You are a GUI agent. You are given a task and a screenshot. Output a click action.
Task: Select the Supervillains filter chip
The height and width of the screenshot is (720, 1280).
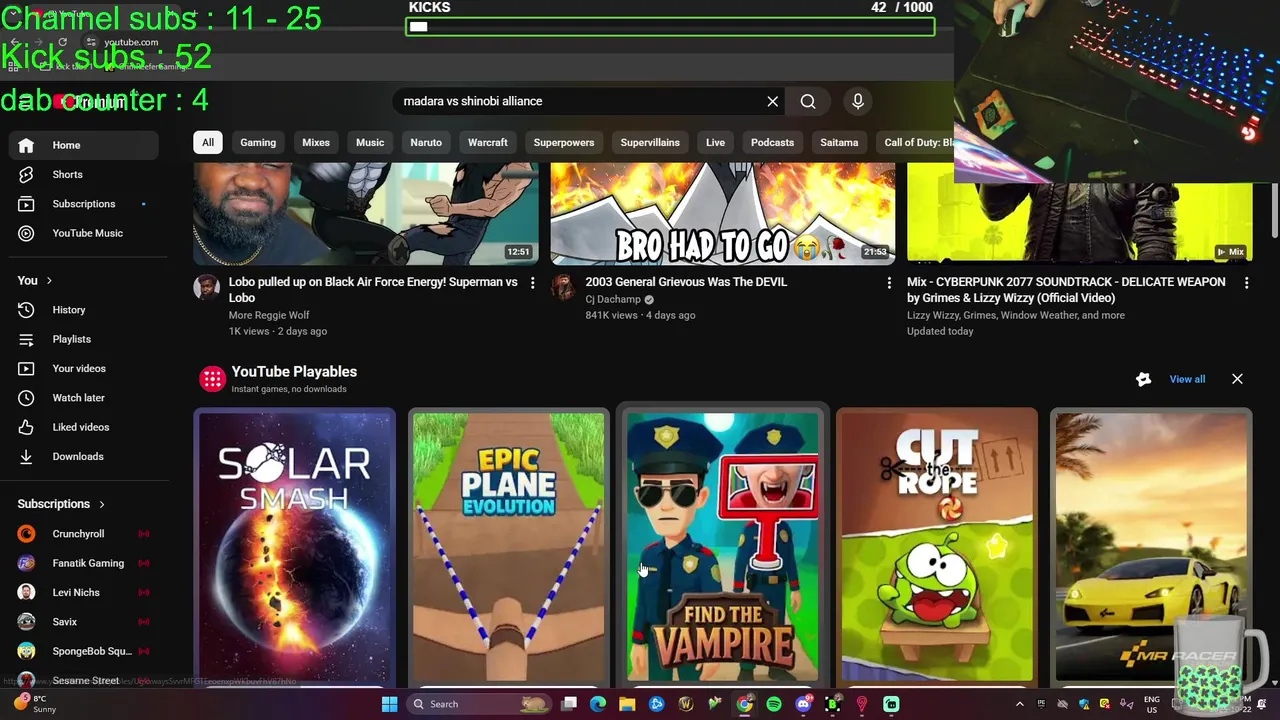[x=650, y=142]
